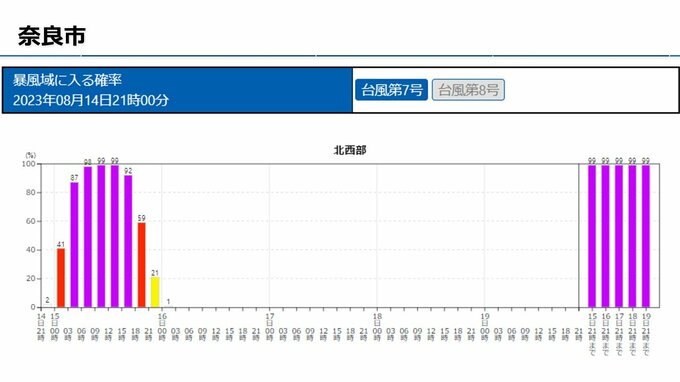This screenshot has height=382, width=680.
Task: Click the 北西部 chart title
Action: 350,150
